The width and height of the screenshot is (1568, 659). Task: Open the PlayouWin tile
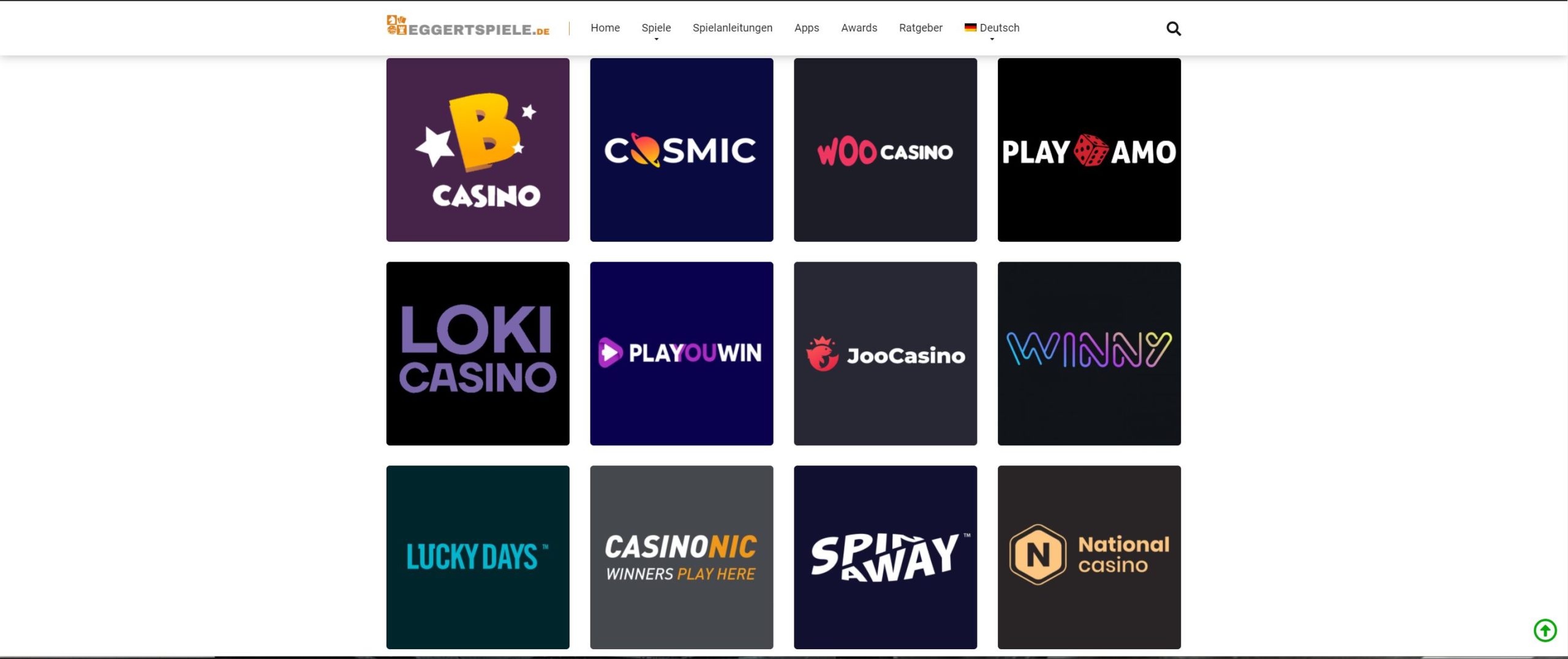point(682,353)
